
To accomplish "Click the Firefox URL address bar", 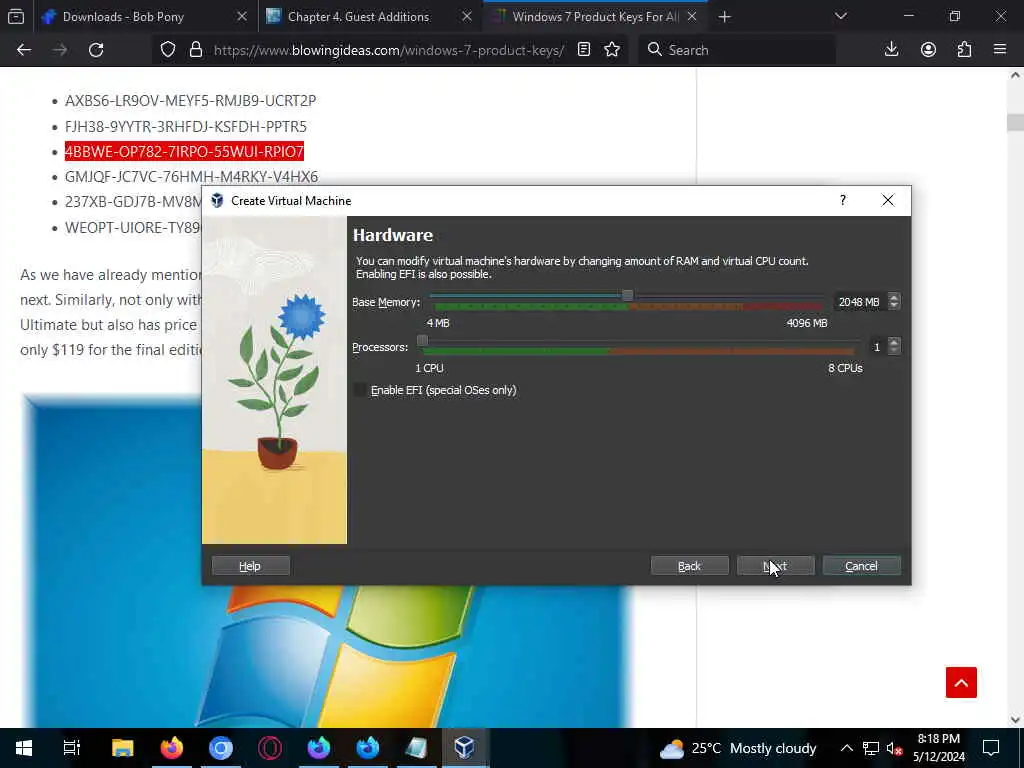I will tap(389, 50).
